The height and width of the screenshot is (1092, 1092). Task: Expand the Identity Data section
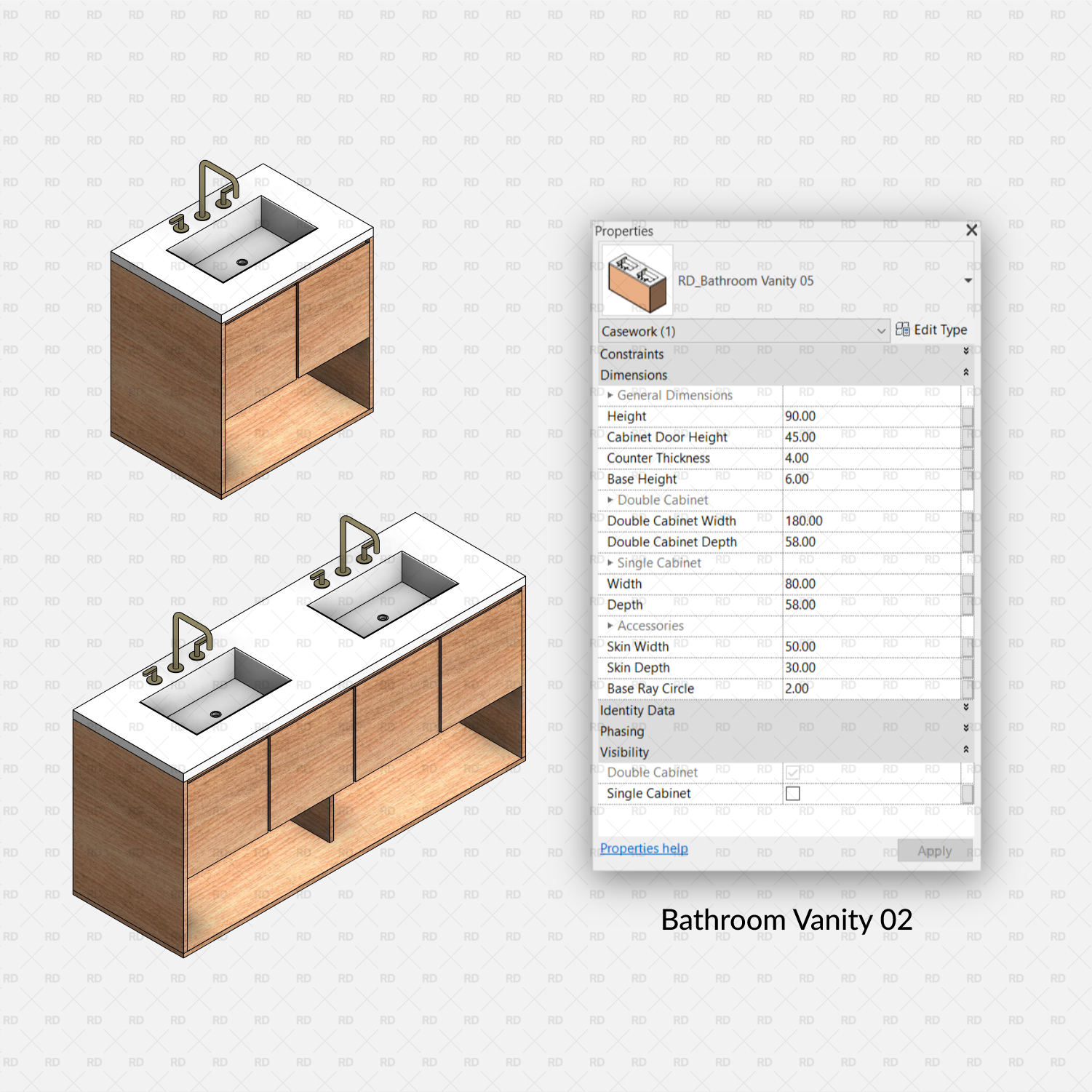tap(966, 711)
